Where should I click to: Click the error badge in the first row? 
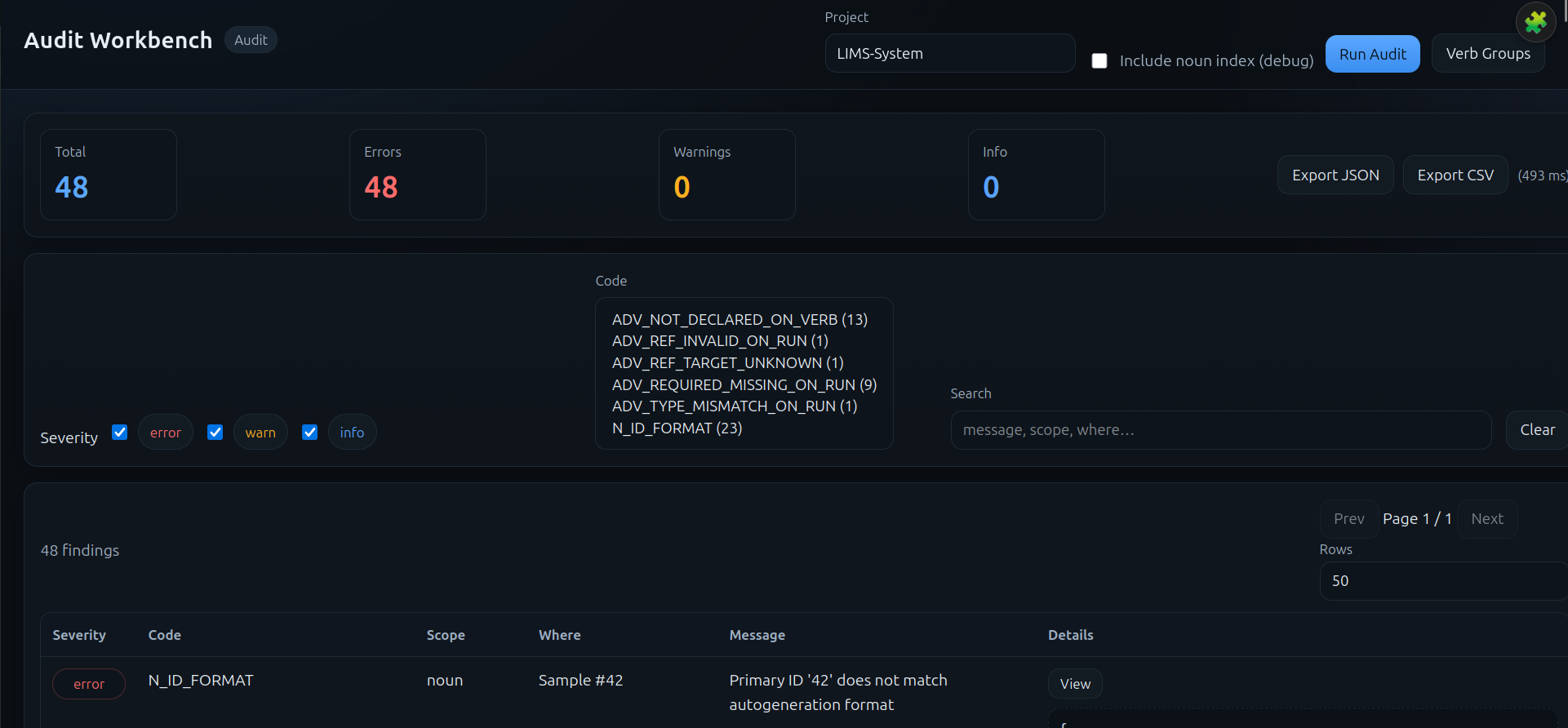coord(89,684)
